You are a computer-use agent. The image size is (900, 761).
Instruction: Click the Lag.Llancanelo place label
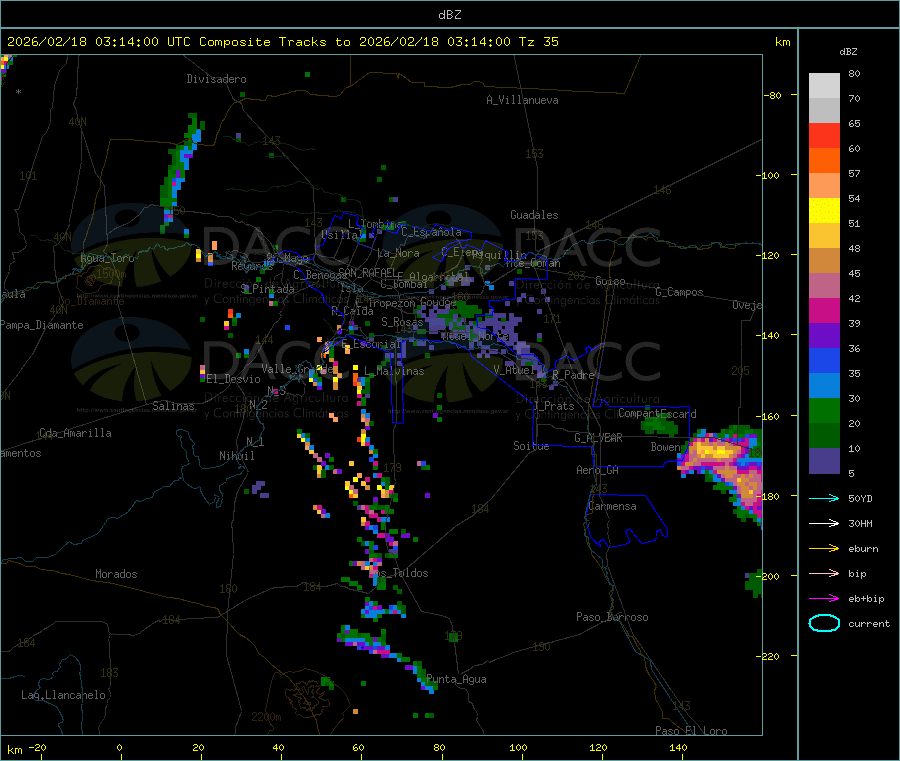pyautogui.click(x=63, y=695)
